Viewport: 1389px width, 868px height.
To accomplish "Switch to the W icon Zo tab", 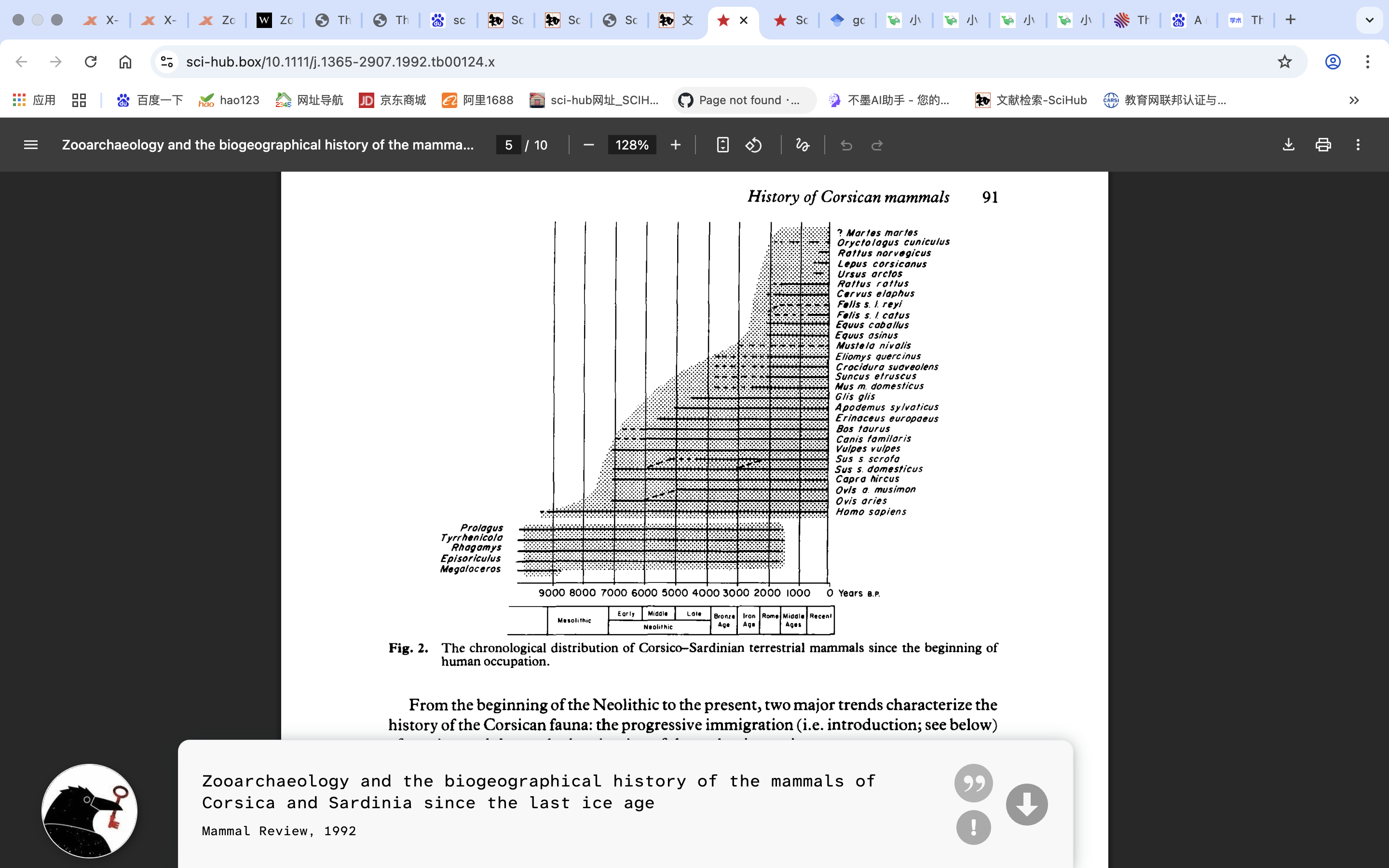I will pos(275,20).
